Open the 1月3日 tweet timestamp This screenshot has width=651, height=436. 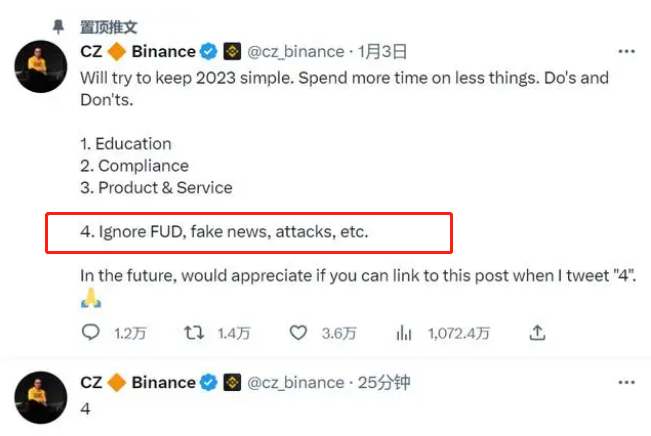[380, 51]
